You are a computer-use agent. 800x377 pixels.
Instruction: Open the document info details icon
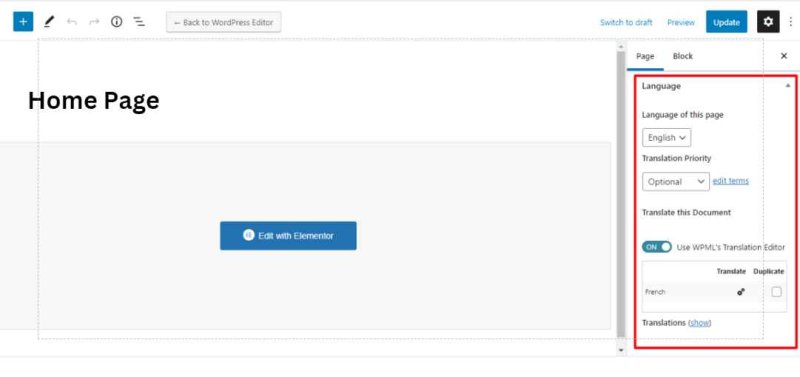tap(117, 22)
